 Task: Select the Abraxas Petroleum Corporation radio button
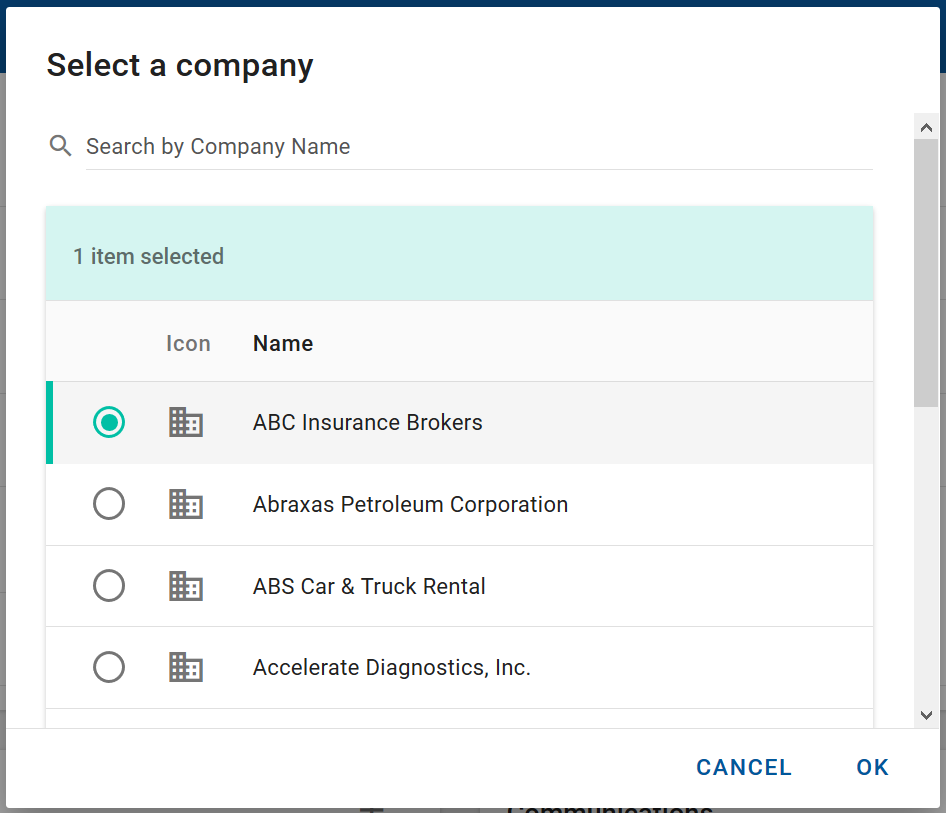tap(109, 505)
